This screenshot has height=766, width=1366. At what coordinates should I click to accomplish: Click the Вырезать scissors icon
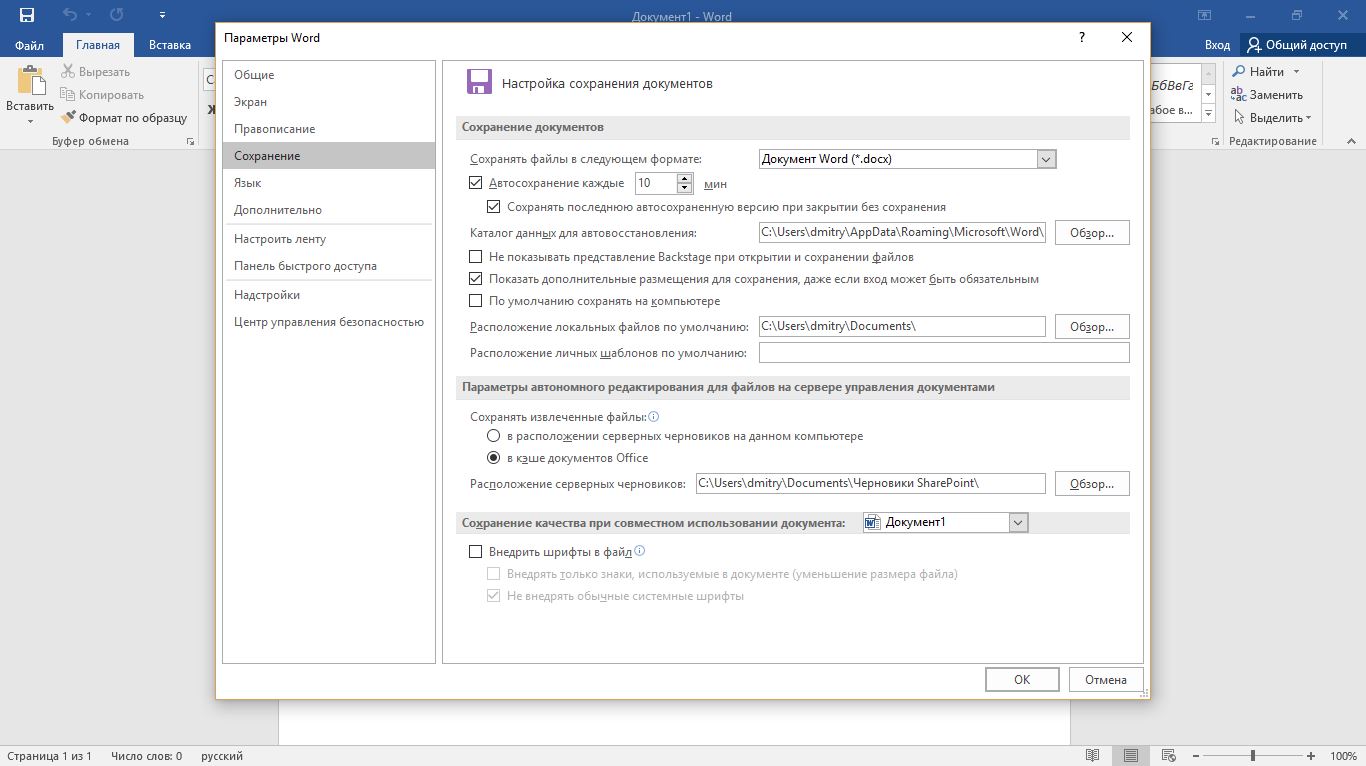[68, 72]
